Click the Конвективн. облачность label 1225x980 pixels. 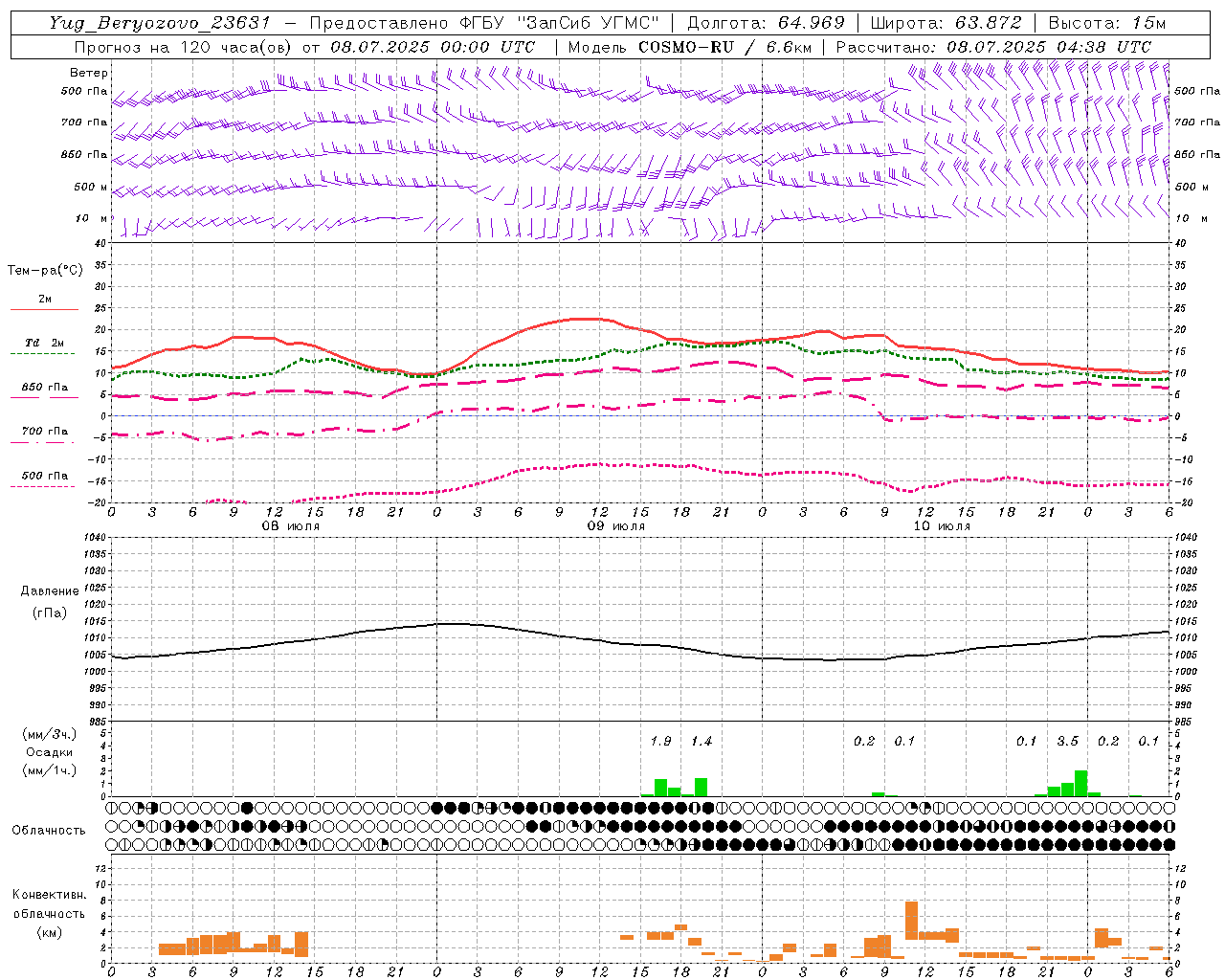49,904
